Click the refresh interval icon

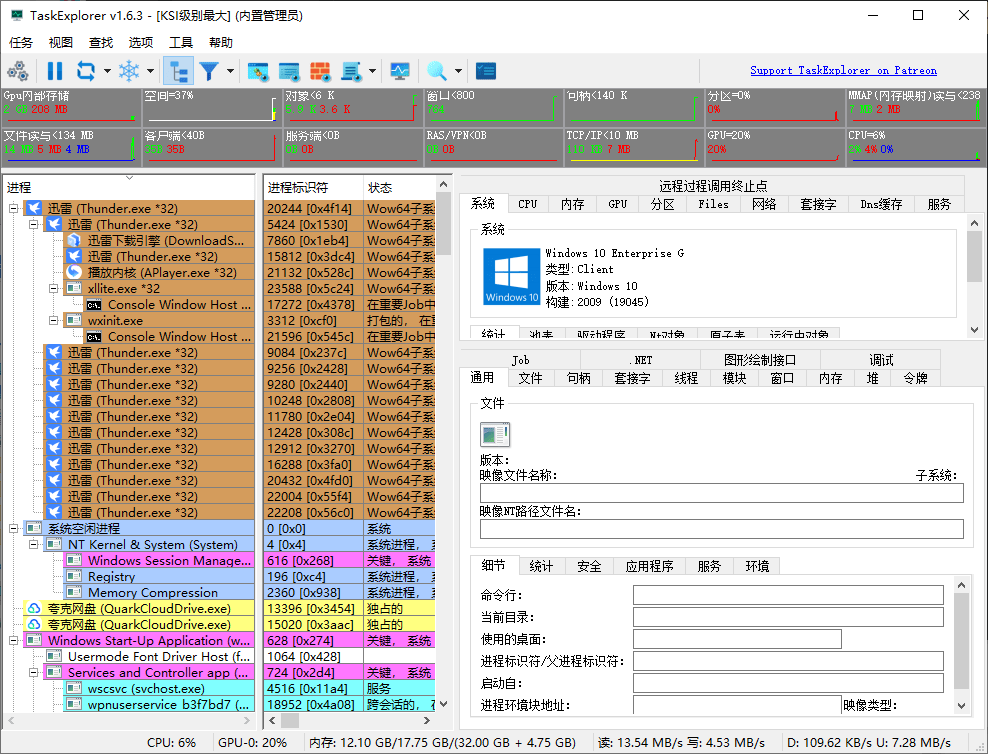[x=86, y=71]
